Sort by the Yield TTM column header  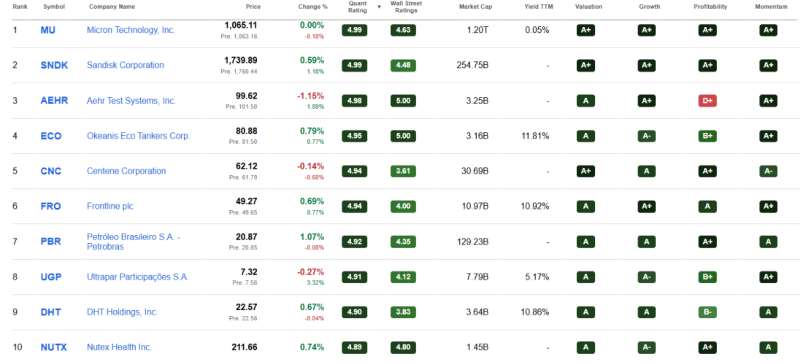click(538, 7)
